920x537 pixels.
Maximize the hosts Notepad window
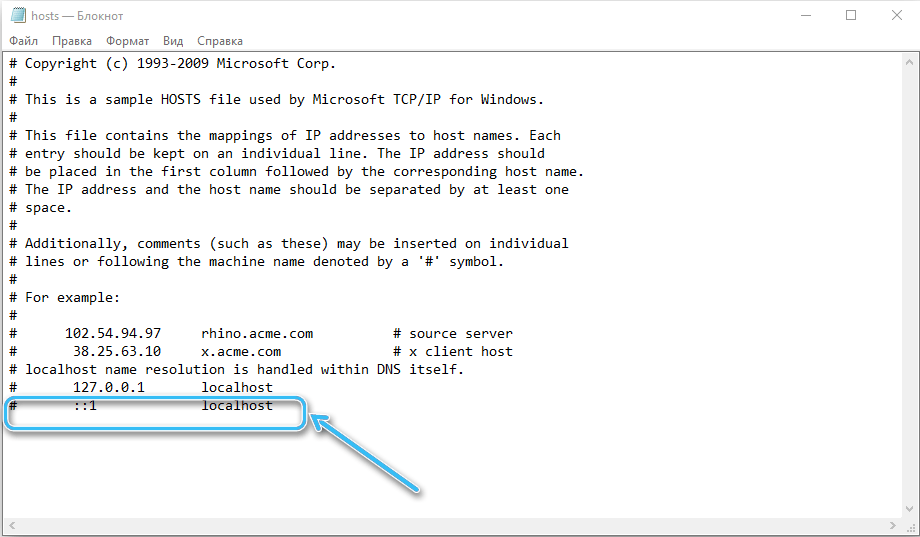(851, 15)
